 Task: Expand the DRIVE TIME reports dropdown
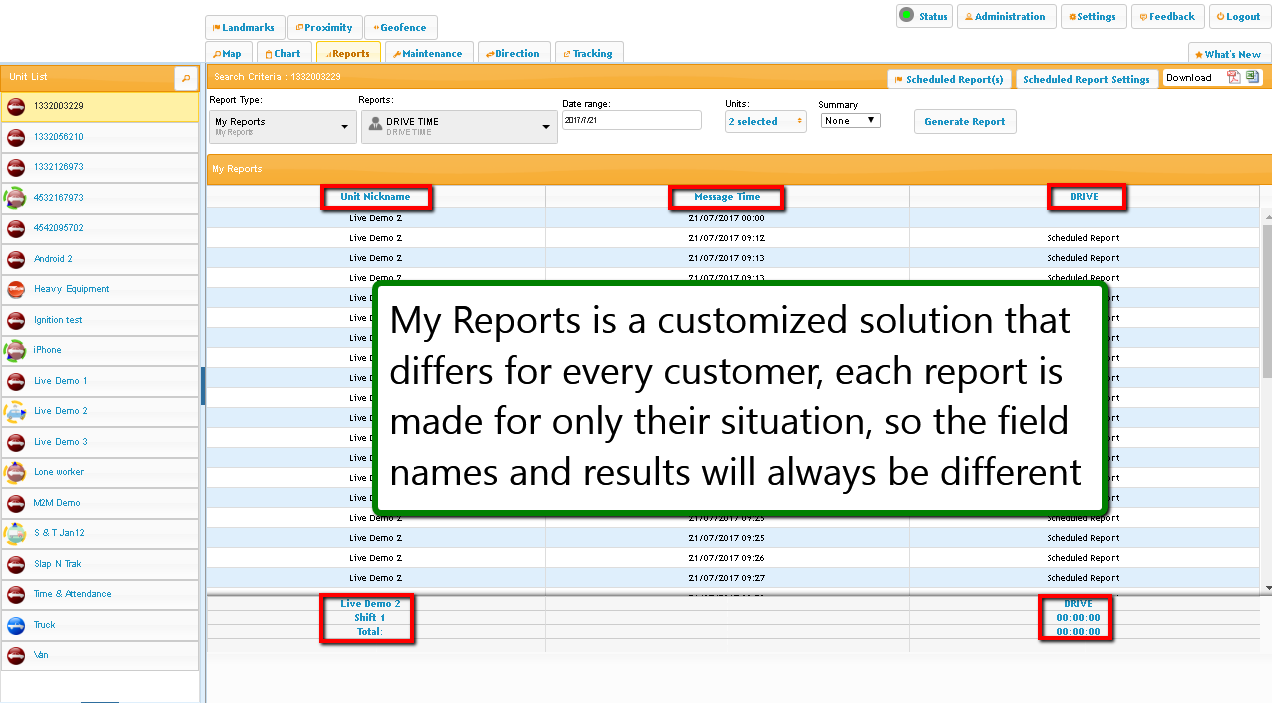pos(459,126)
